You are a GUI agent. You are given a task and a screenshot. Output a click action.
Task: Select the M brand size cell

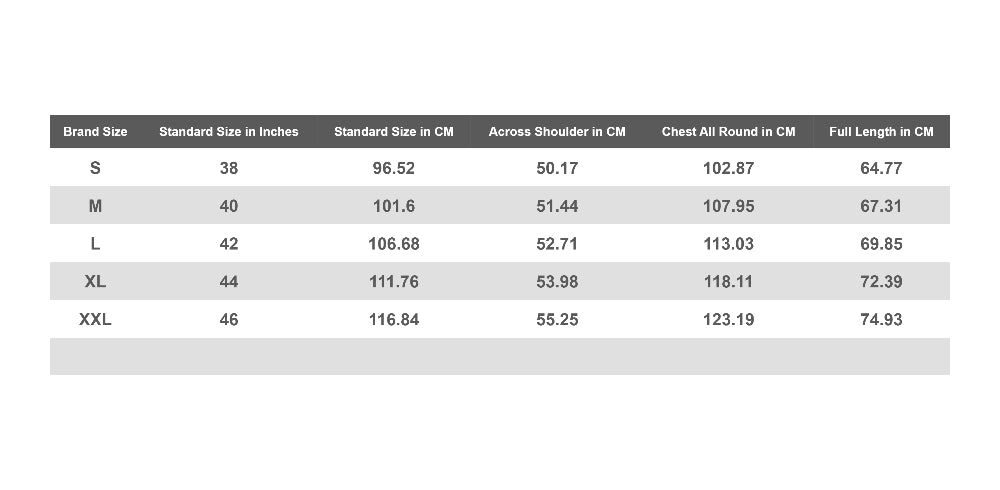[x=95, y=205]
